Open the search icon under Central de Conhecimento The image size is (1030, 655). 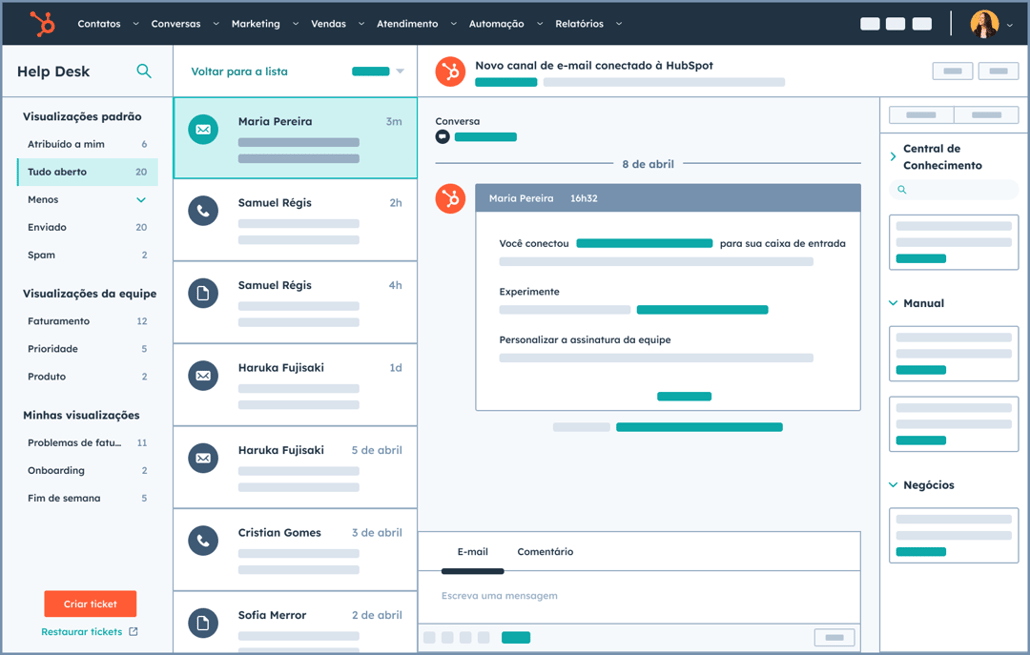[x=900, y=188]
